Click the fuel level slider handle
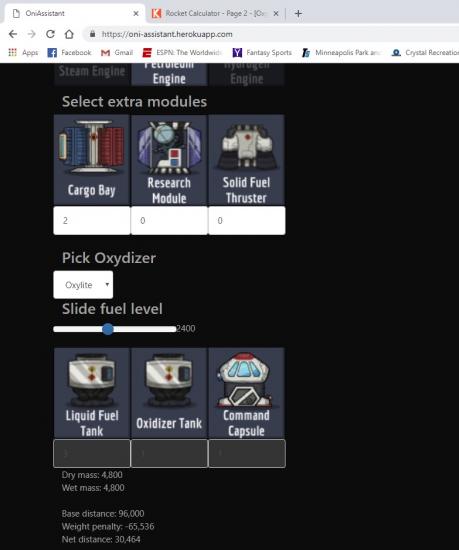 [108, 329]
